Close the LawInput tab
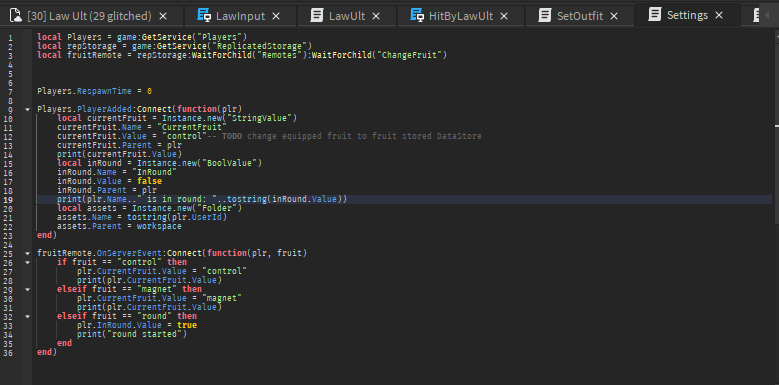 [x=276, y=16]
